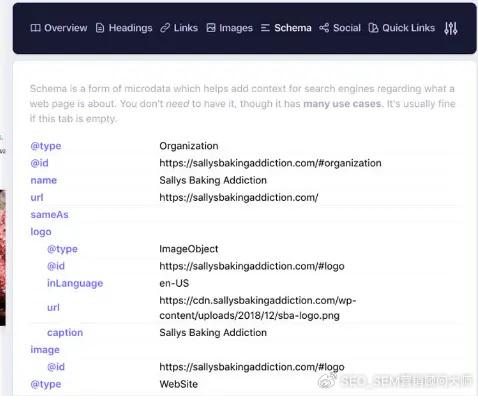This screenshot has width=478, height=396.
Task: Follow the 'many use cases' link
Action: (x=342, y=104)
